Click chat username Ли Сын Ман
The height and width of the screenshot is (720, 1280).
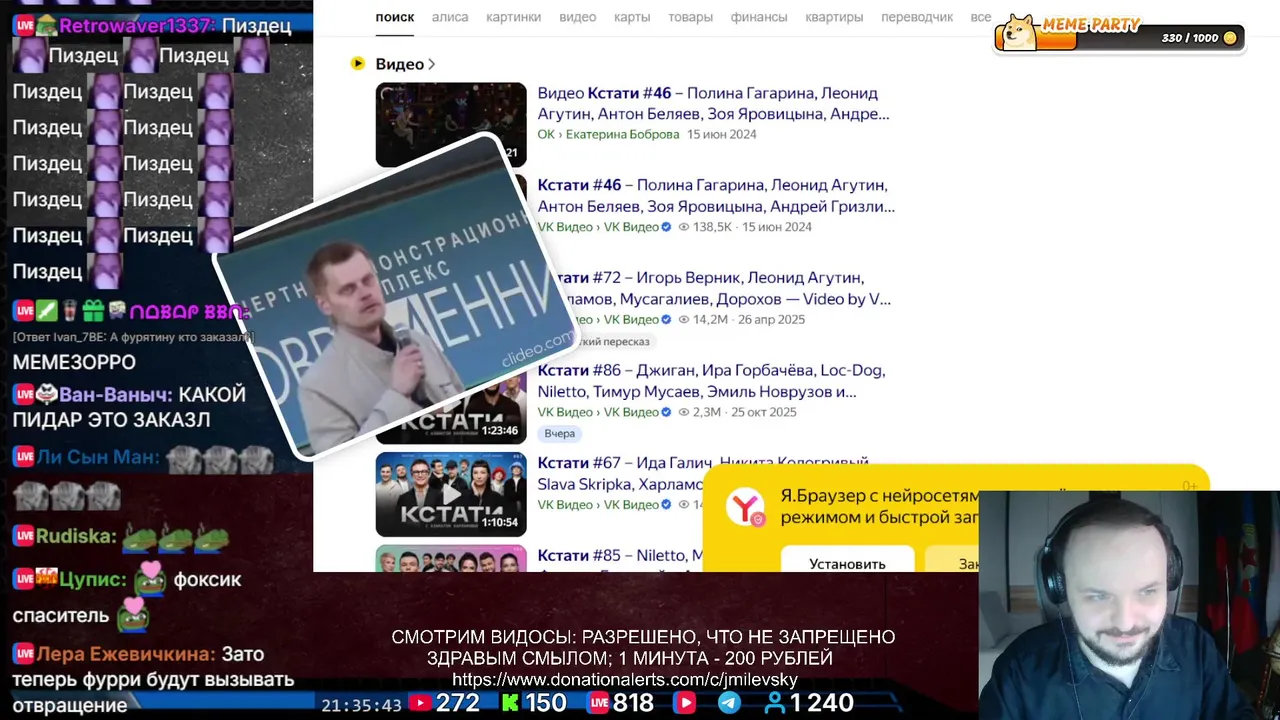point(98,457)
